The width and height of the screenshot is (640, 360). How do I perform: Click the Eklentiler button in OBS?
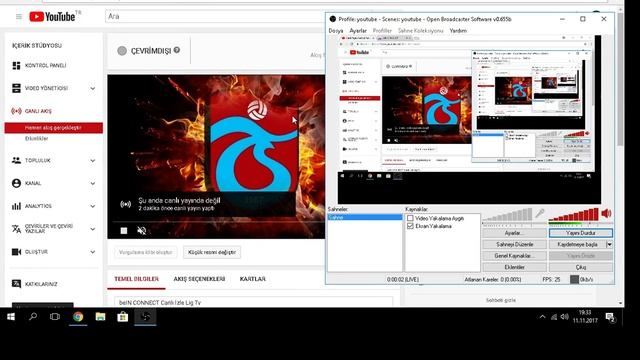click(514, 267)
